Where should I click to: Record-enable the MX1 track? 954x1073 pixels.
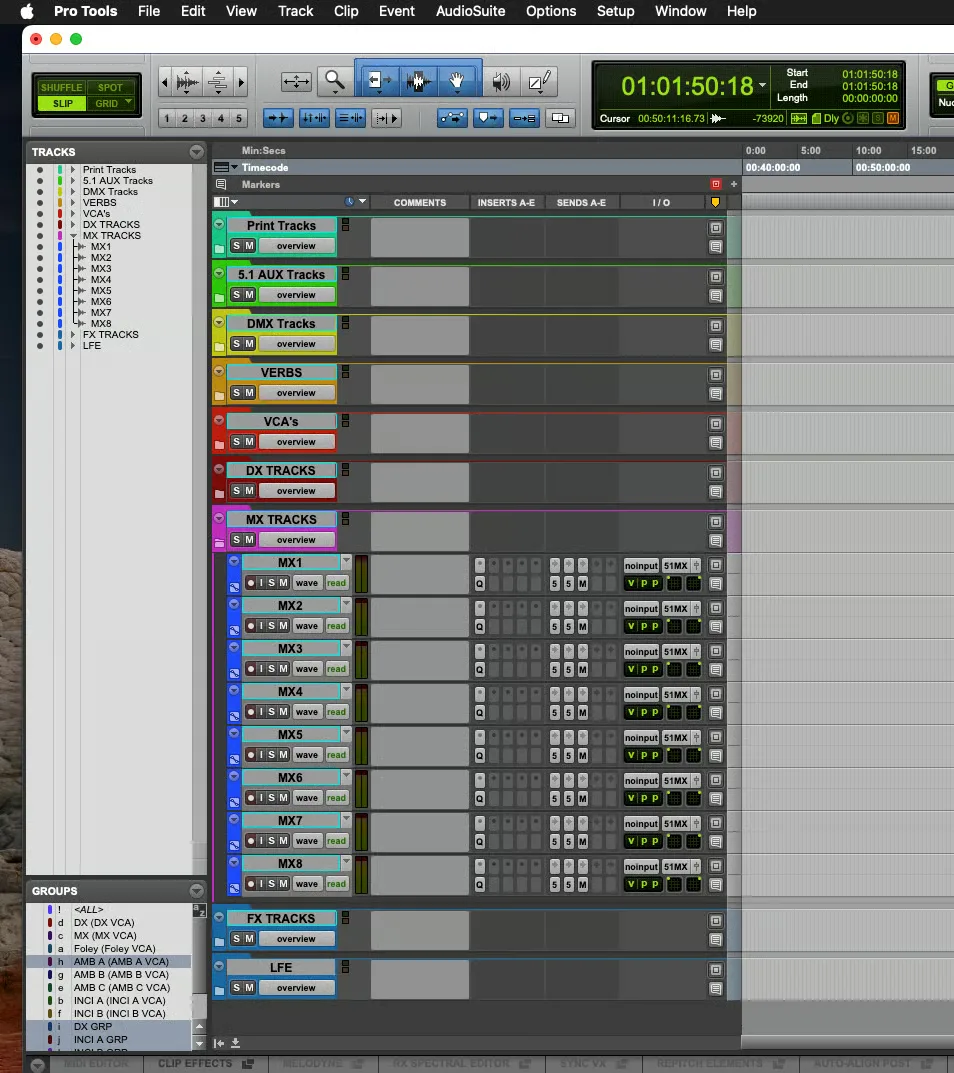click(250, 582)
